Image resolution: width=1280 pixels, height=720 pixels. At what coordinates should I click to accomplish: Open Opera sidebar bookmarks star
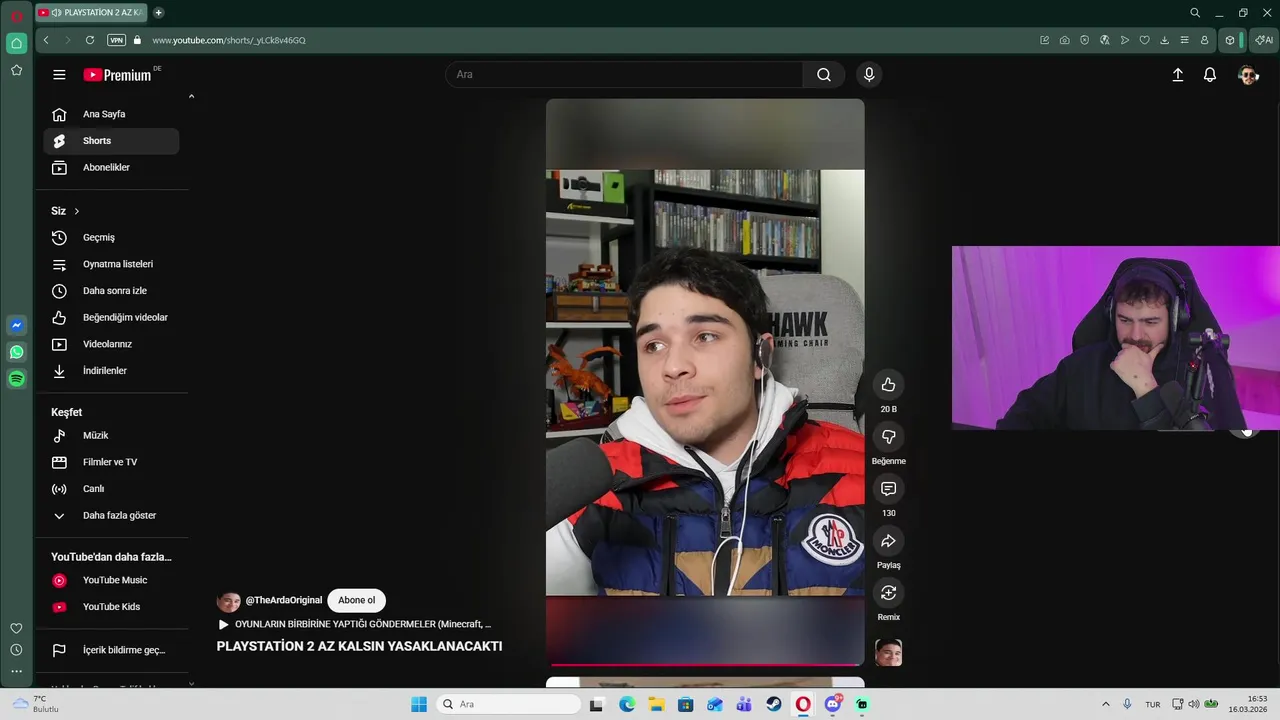(x=16, y=70)
